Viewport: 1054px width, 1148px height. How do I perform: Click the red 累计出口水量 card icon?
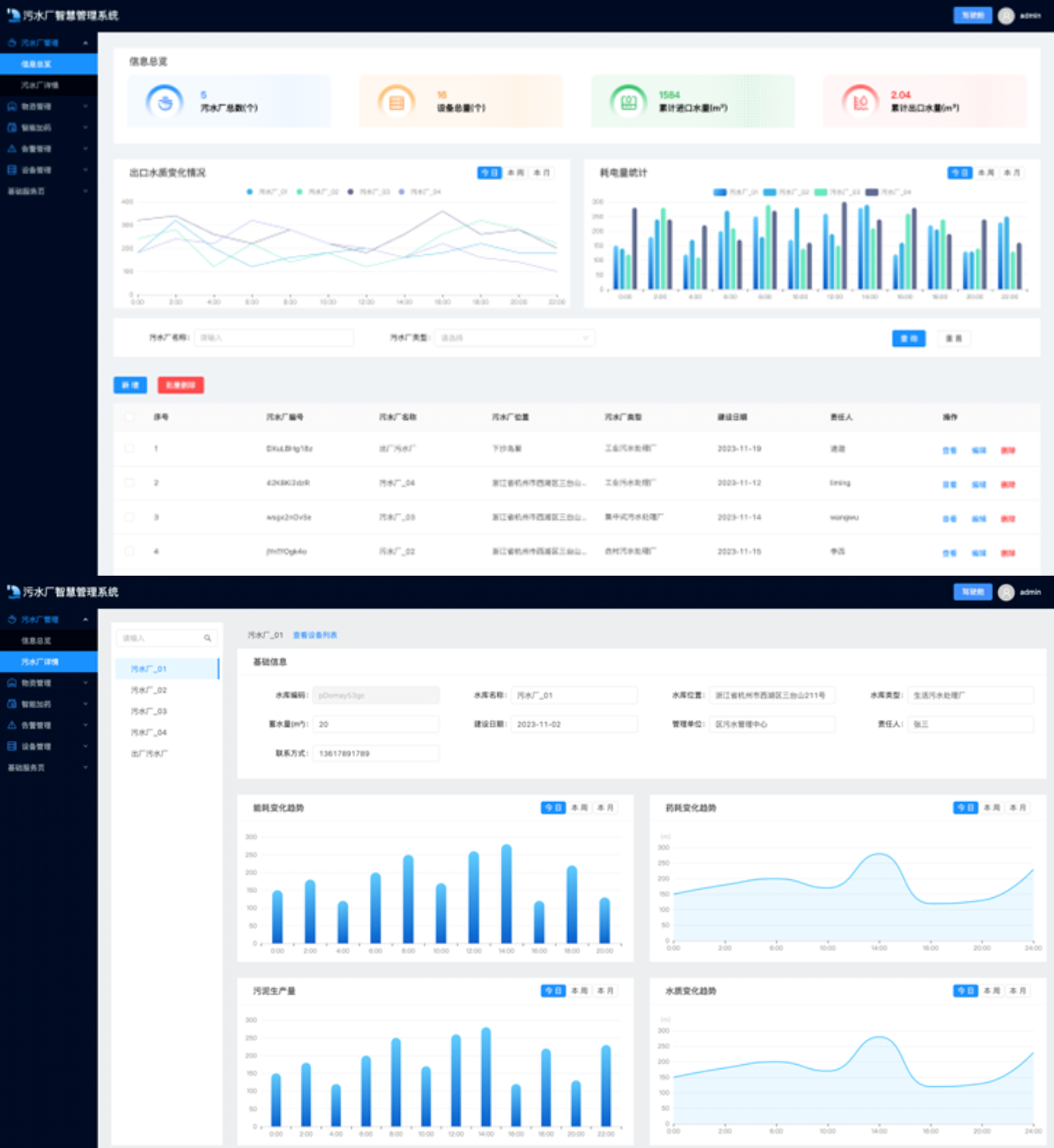(860, 103)
